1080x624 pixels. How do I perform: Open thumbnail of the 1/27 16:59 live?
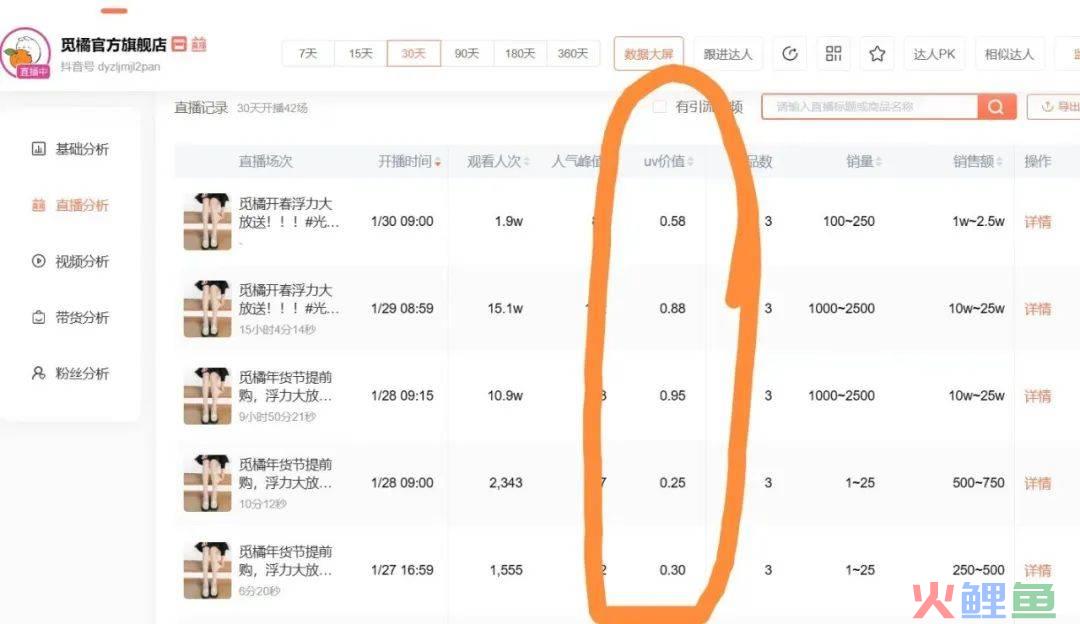(x=207, y=570)
